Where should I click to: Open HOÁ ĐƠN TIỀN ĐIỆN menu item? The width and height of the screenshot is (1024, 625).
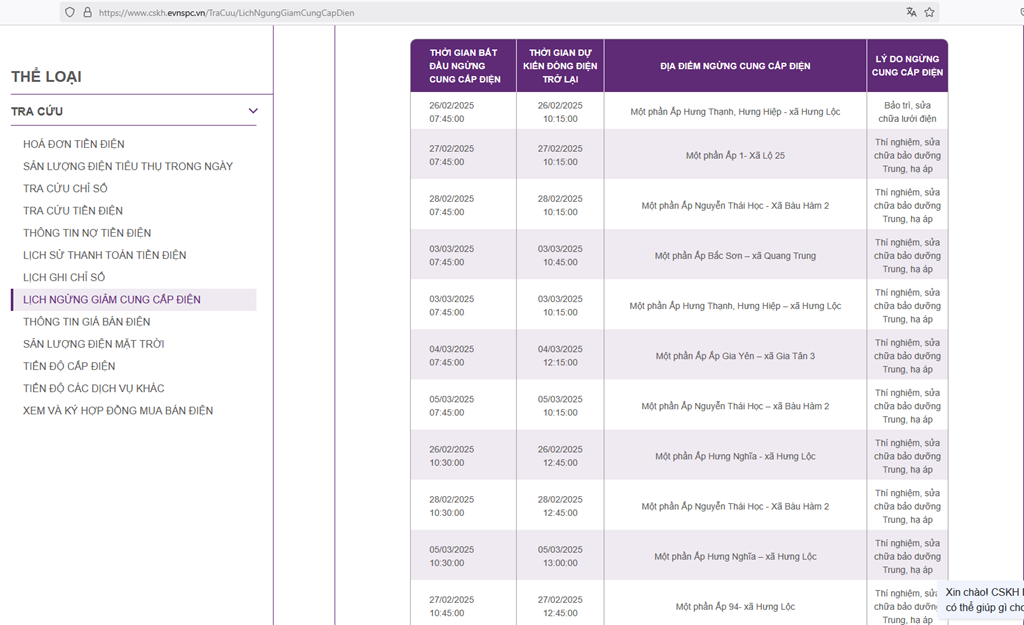click(74, 144)
